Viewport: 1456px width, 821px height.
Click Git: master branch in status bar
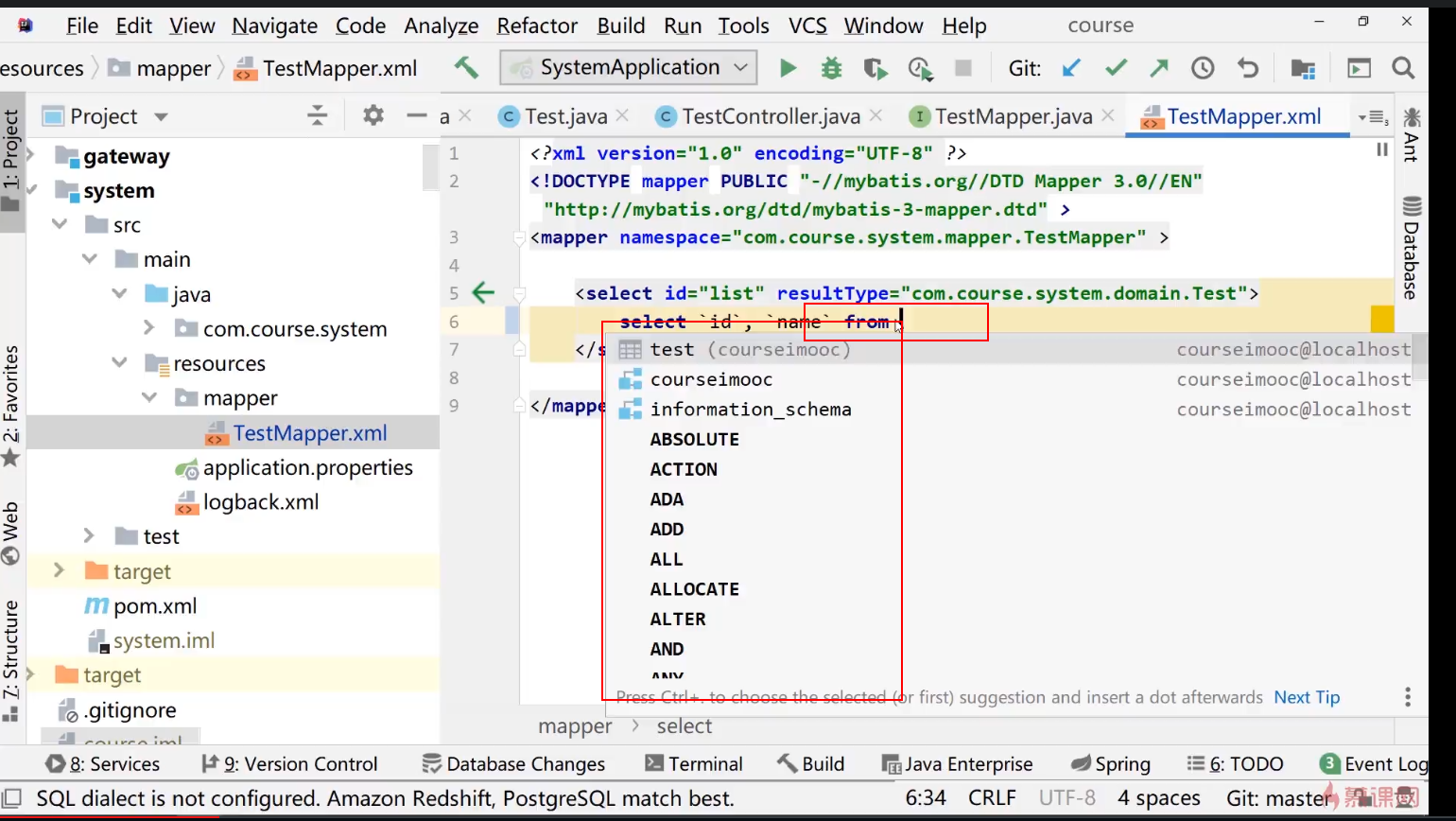(1279, 797)
